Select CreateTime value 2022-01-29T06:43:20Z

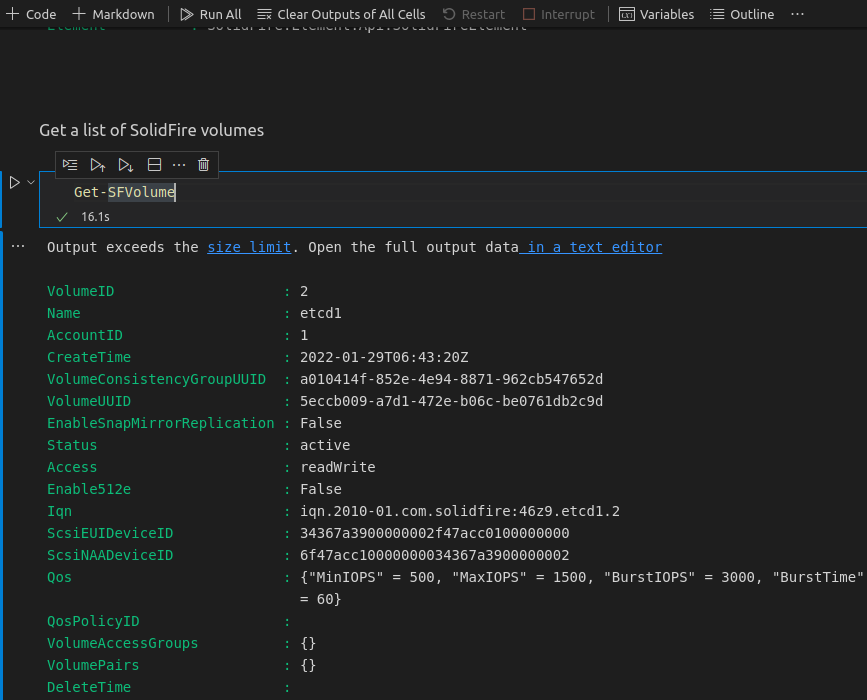(x=384, y=357)
